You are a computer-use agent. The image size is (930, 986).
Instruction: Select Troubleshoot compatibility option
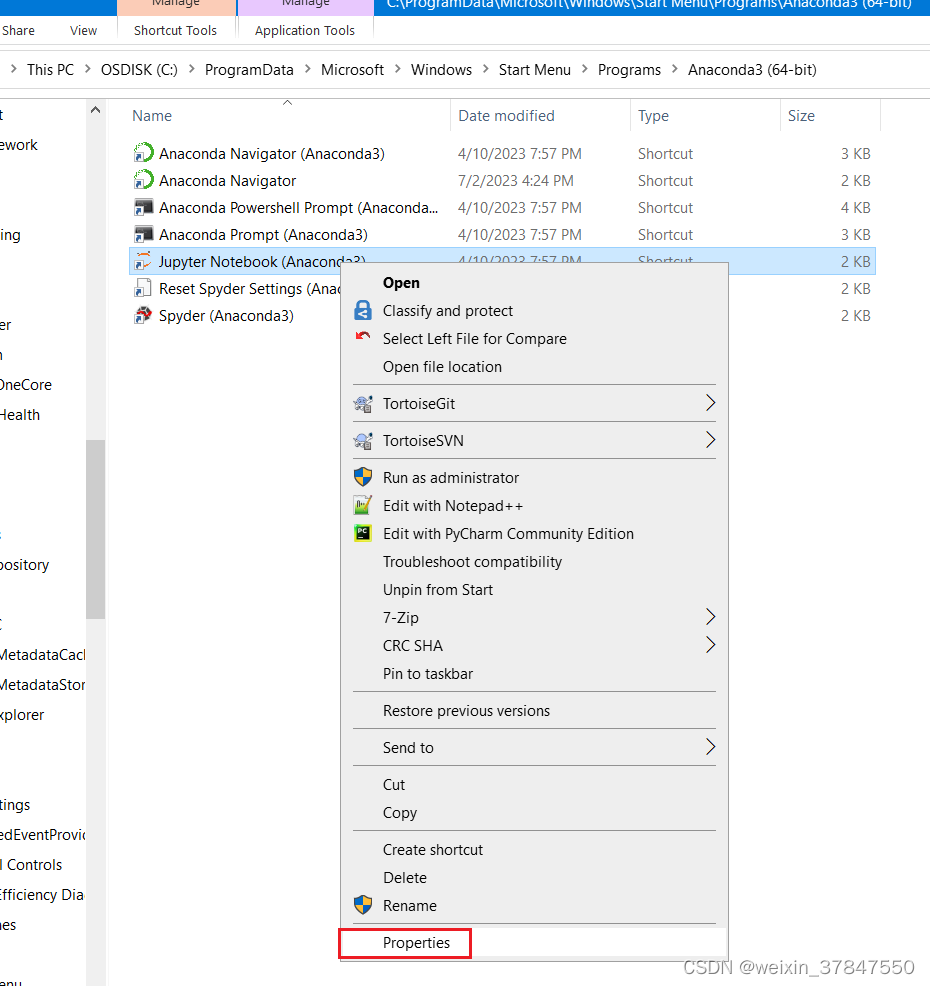point(472,562)
